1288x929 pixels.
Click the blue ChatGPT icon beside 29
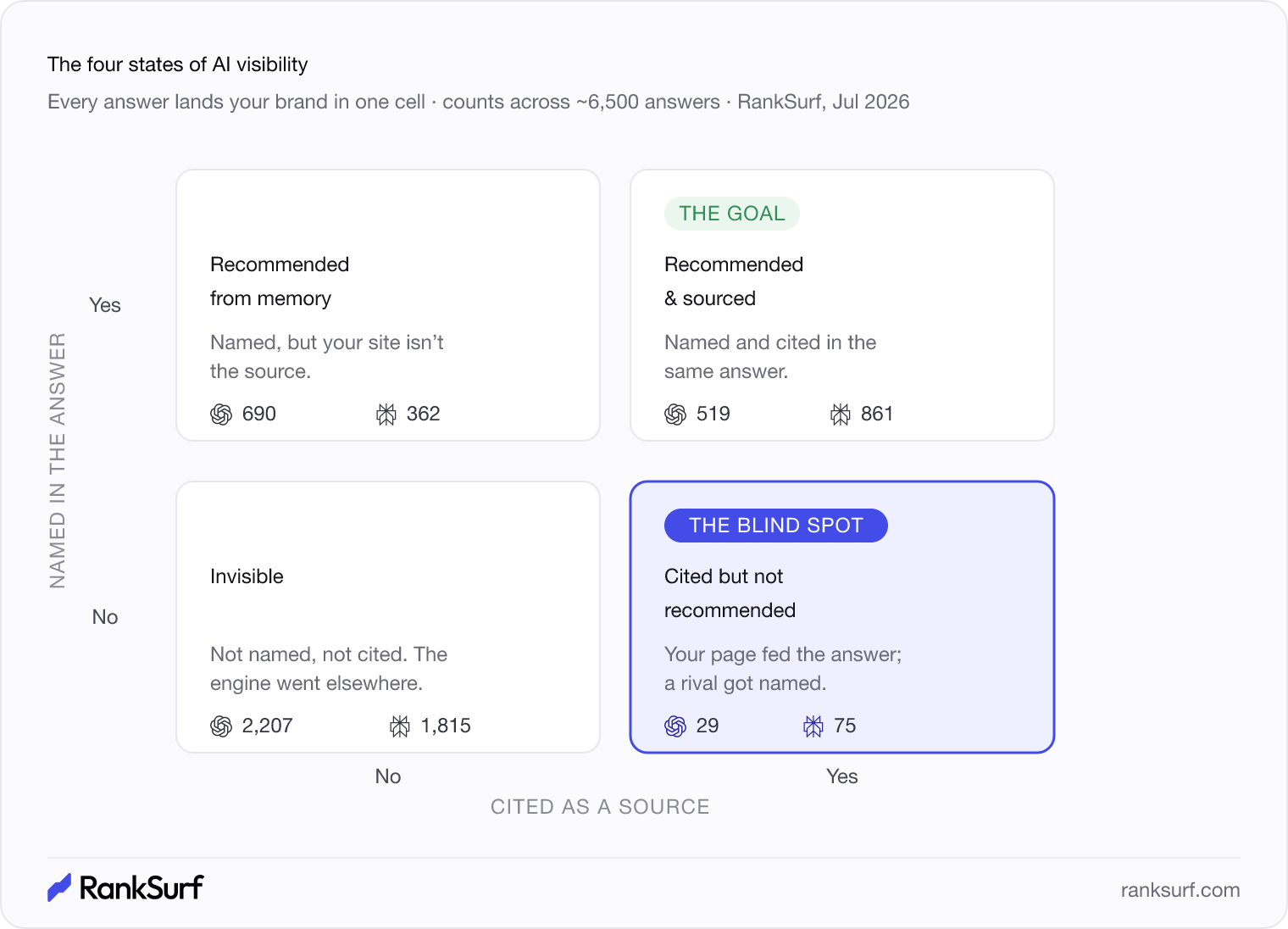coord(675,726)
